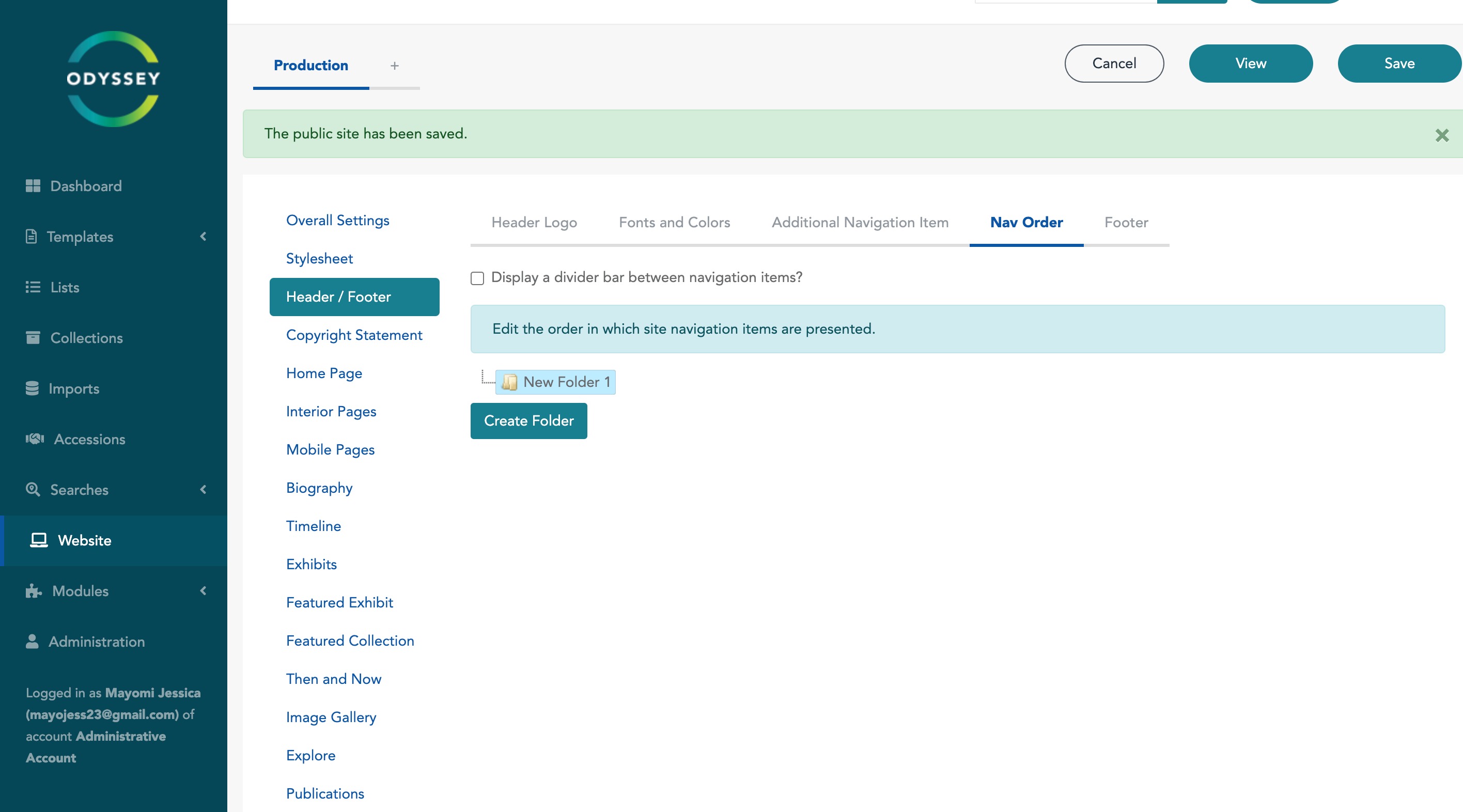Add a new site with plus tab
Image resolution: width=1463 pixels, height=812 pixels.
pyautogui.click(x=395, y=66)
